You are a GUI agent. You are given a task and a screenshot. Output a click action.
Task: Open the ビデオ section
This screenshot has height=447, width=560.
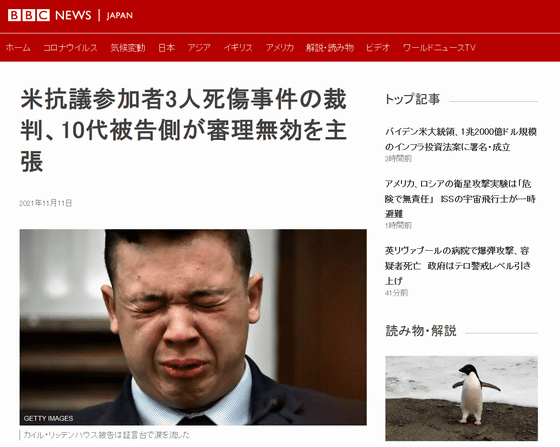pos(378,47)
